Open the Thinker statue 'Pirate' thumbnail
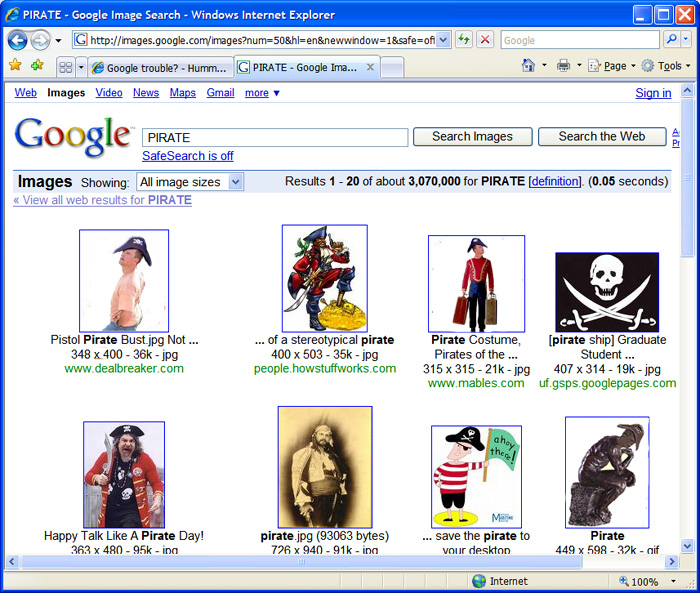The width and height of the screenshot is (700, 593). [607, 472]
